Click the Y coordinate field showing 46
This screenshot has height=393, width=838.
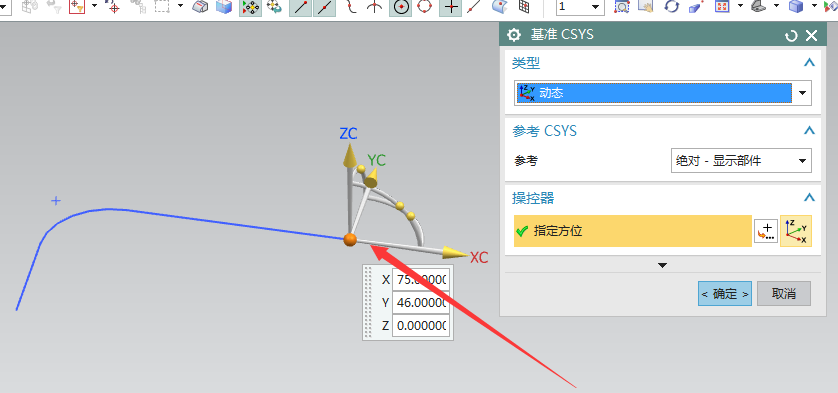tap(421, 303)
